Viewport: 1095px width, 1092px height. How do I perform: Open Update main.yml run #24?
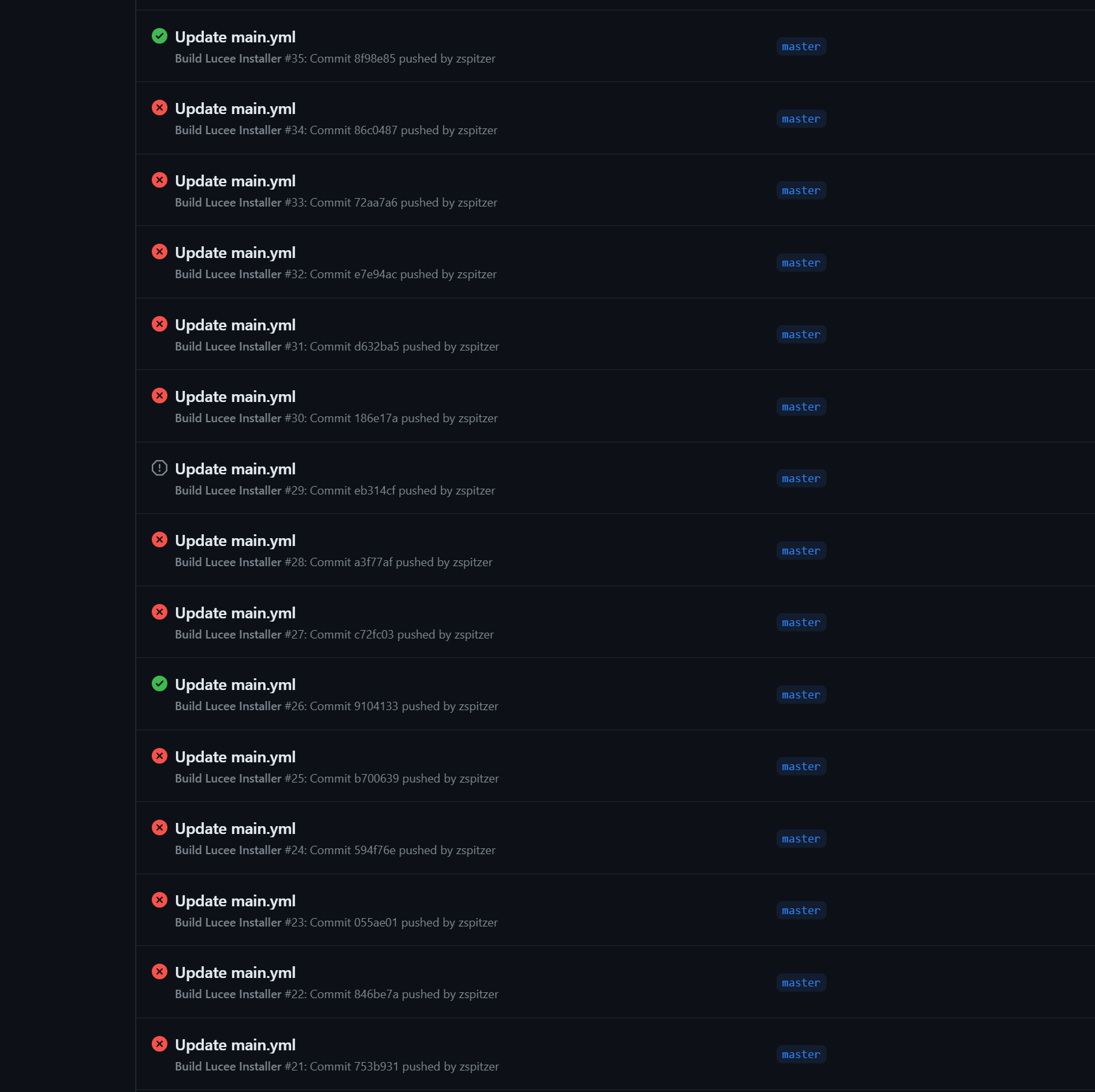click(x=235, y=829)
